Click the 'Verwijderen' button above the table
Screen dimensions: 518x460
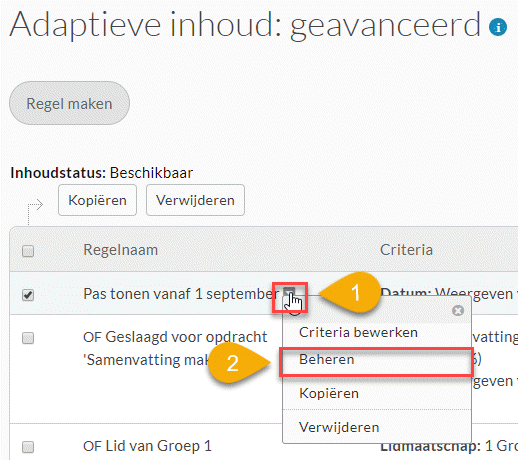pos(195,200)
